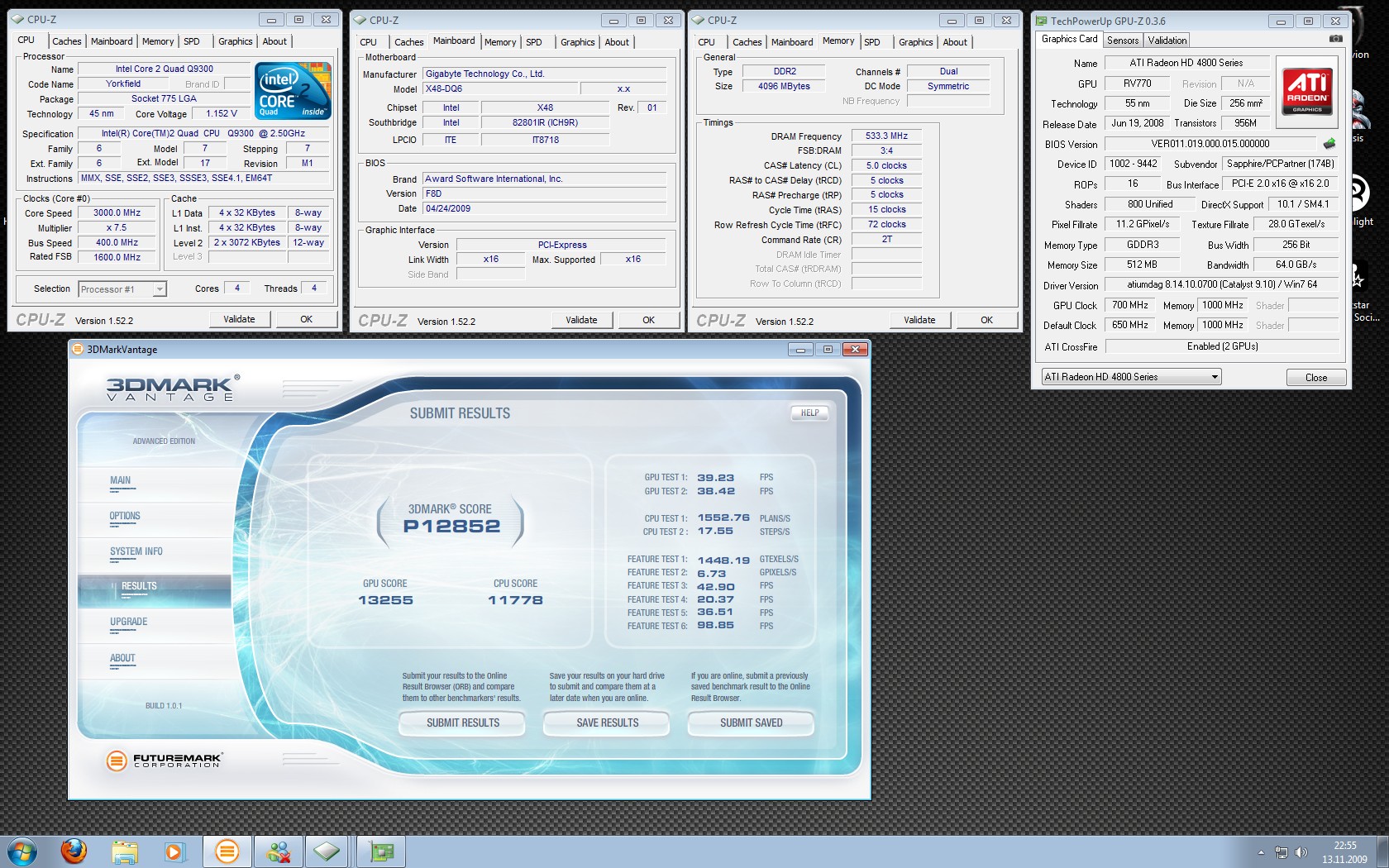The image size is (1389, 868).
Task: Open Graphics tab in middle CPU-Z window
Action: pyautogui.click(x=577, y=42)
